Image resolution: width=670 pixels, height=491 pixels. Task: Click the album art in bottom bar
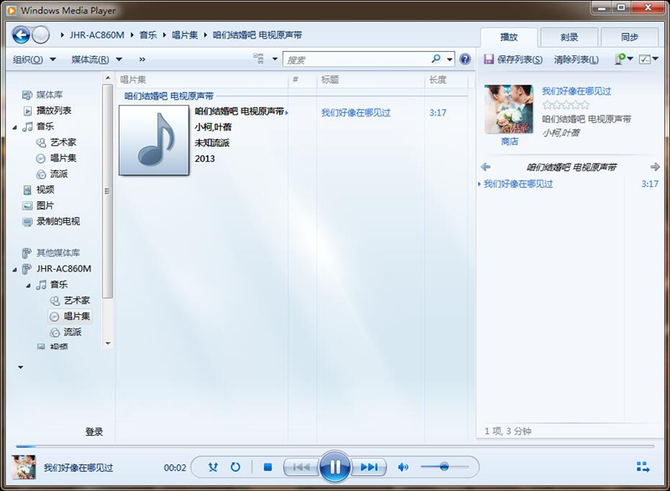pos(24,467)
